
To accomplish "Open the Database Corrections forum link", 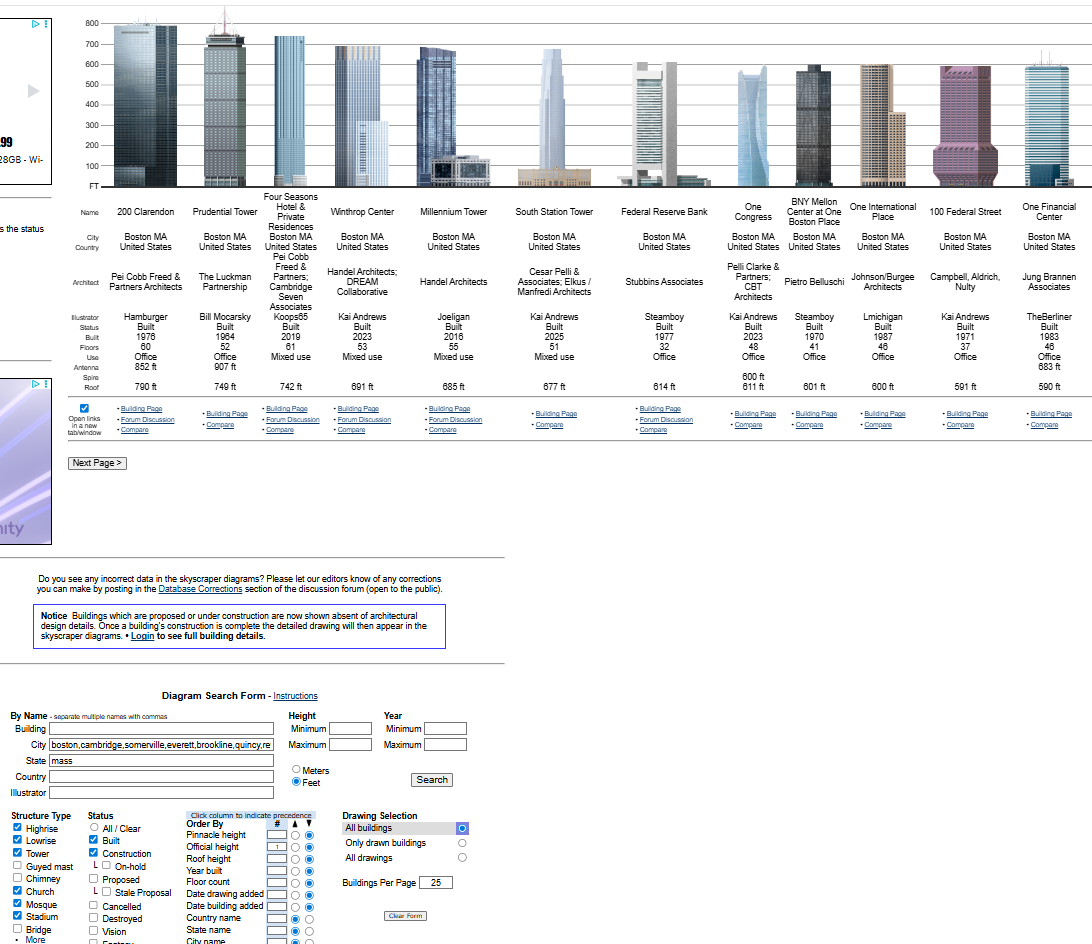I will (200, 589).
